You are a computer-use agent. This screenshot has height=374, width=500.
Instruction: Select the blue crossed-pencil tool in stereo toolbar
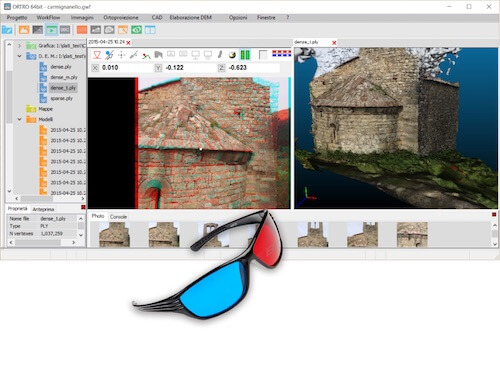click(109, 55)
